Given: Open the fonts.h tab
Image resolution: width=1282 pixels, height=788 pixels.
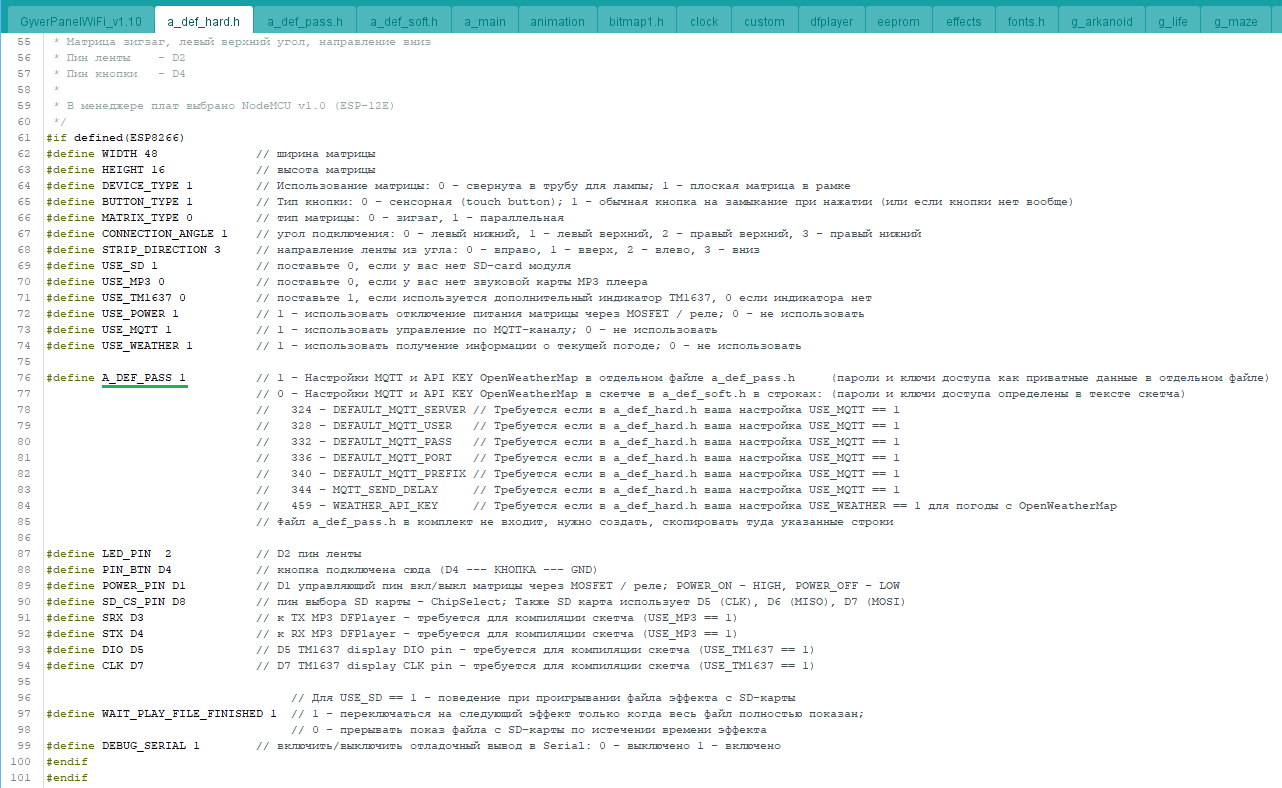Looking at the screenshot, I should point(1026,21).
